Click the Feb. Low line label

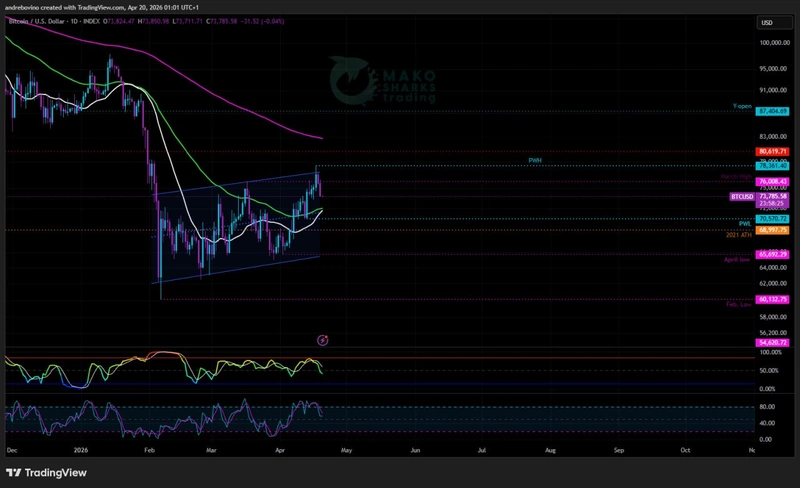738,304
